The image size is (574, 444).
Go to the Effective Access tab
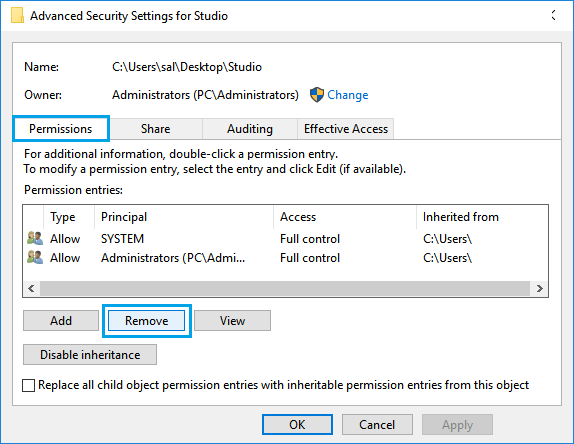click(346, 129)
